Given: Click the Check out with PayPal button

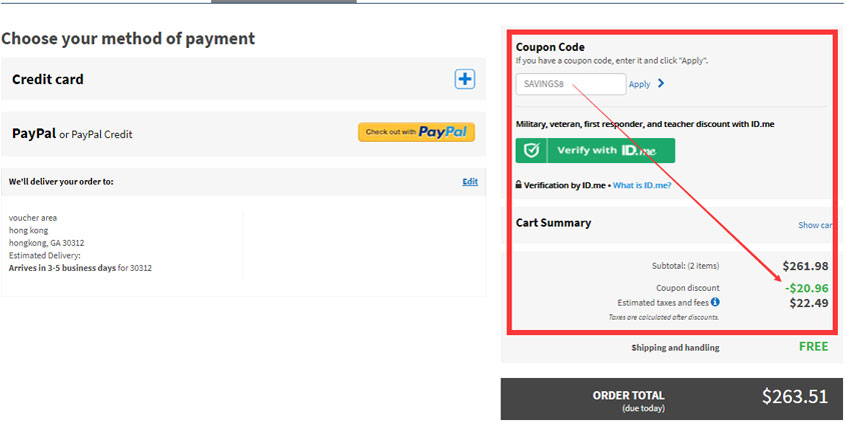Looking at the screenshot, I should pos(416,132).
